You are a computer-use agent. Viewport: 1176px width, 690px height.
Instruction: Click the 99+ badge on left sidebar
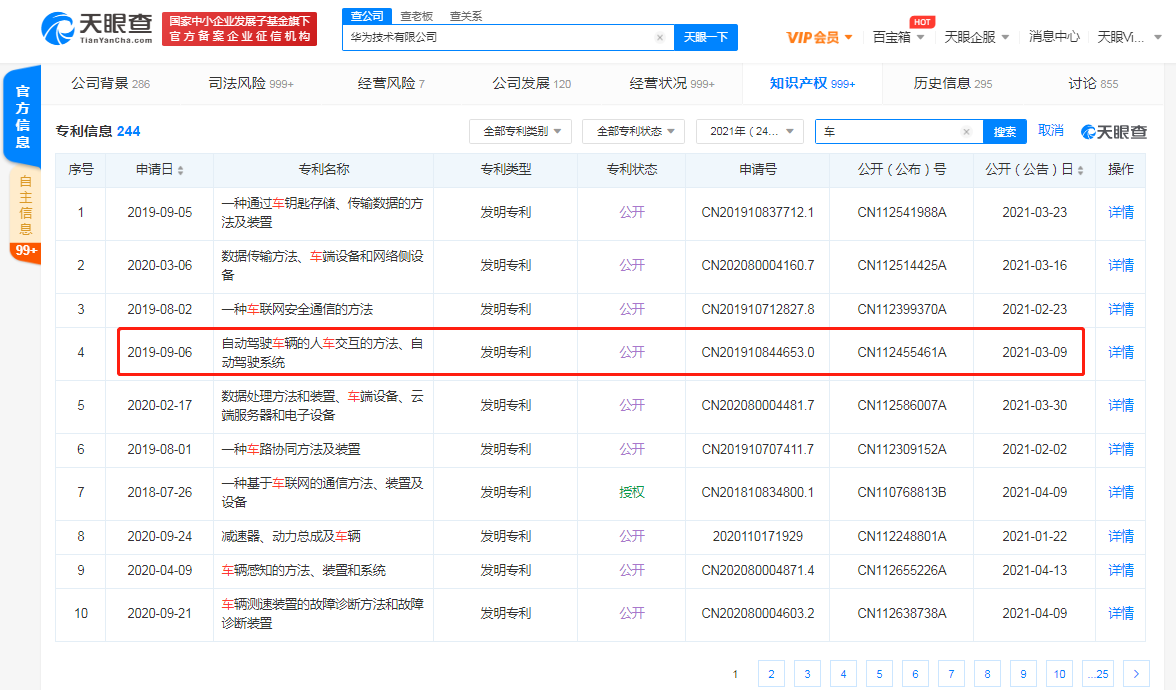point(26,250)
